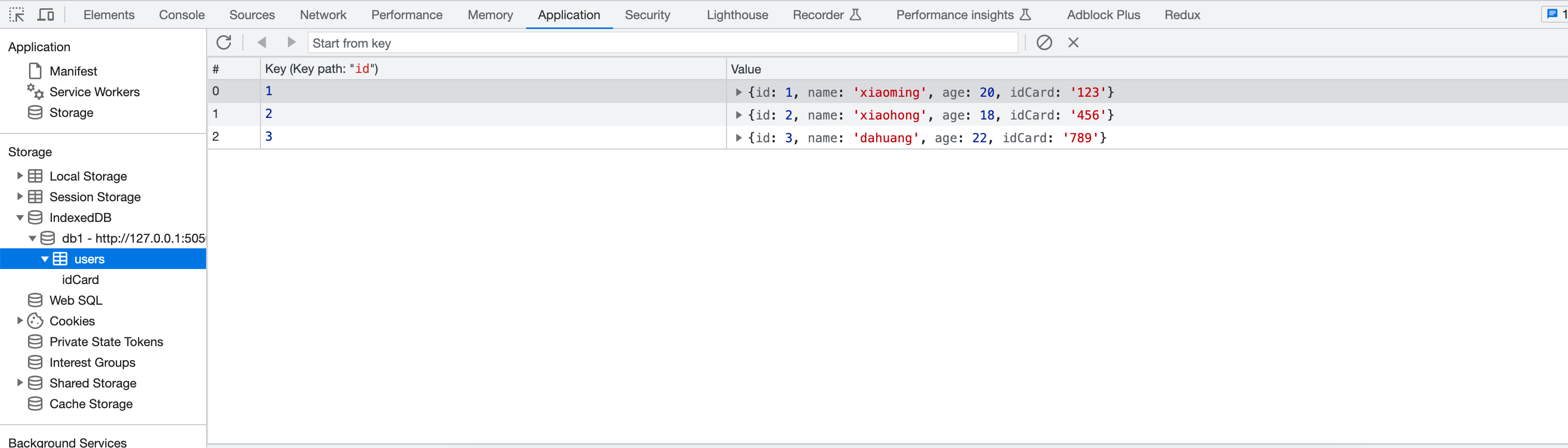Collapse the IndexedDB tree node
Viewport: 1568px width, 448px height.
[20, 218]
